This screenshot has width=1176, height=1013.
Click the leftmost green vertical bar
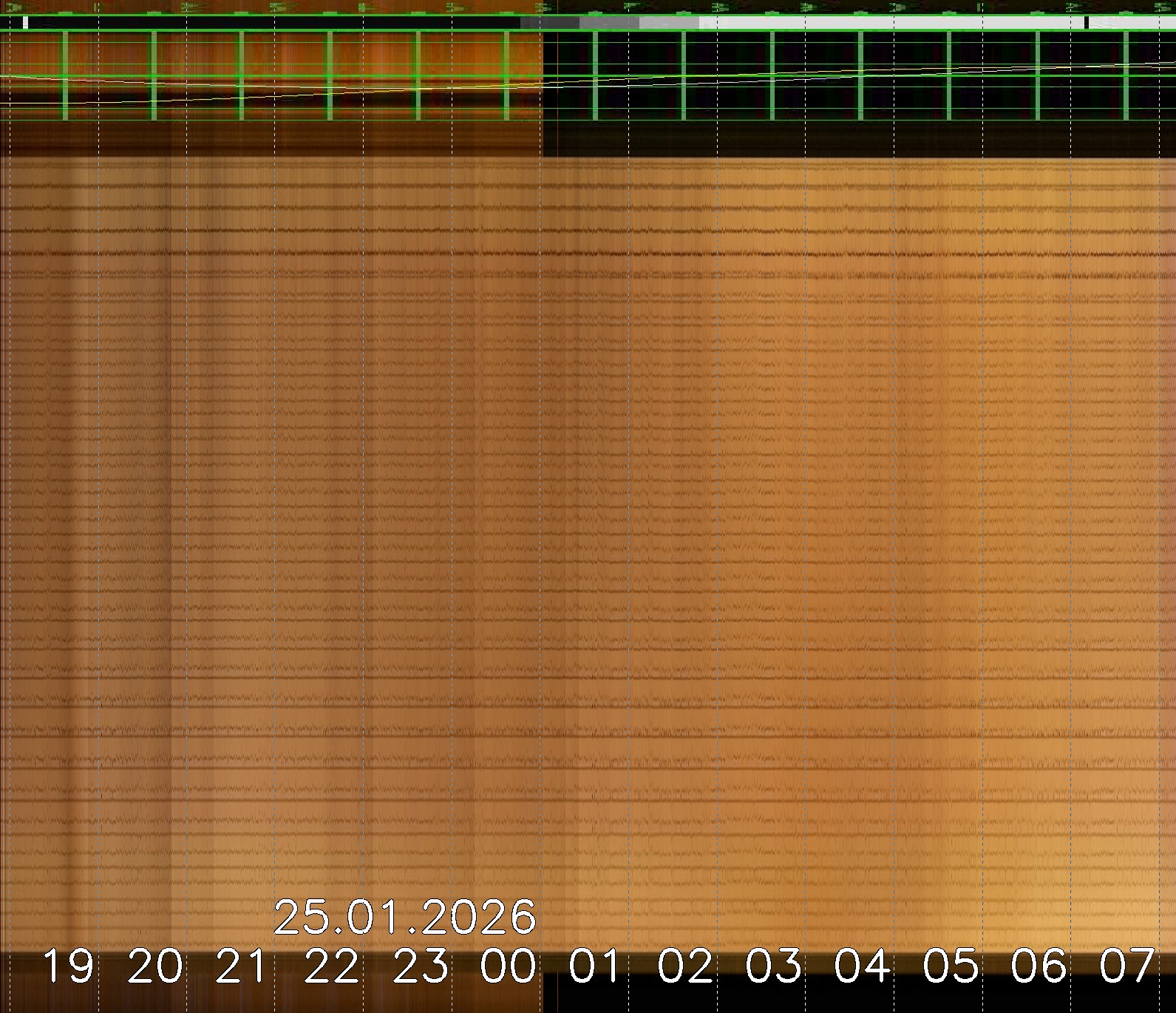pyautogui.click(x=65, y=75)
